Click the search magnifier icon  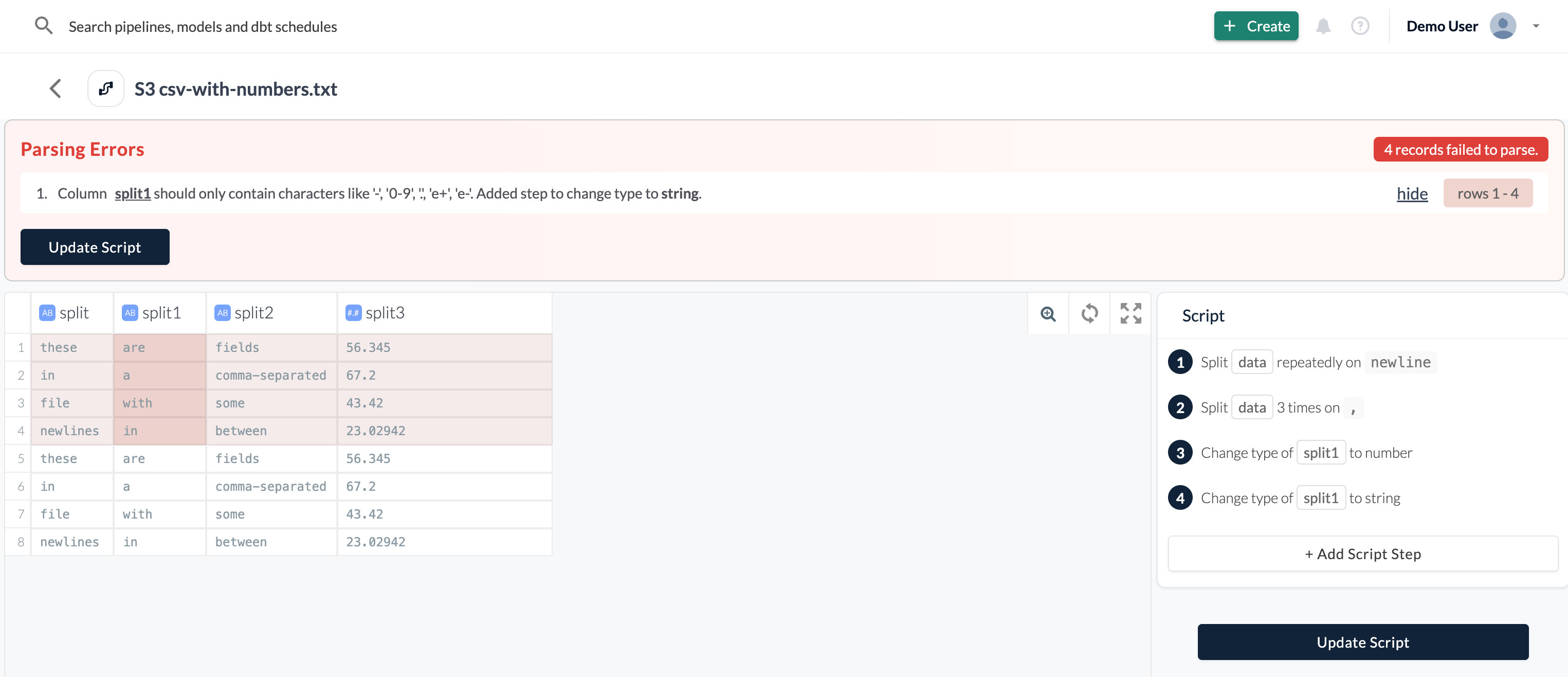[43, 26]
